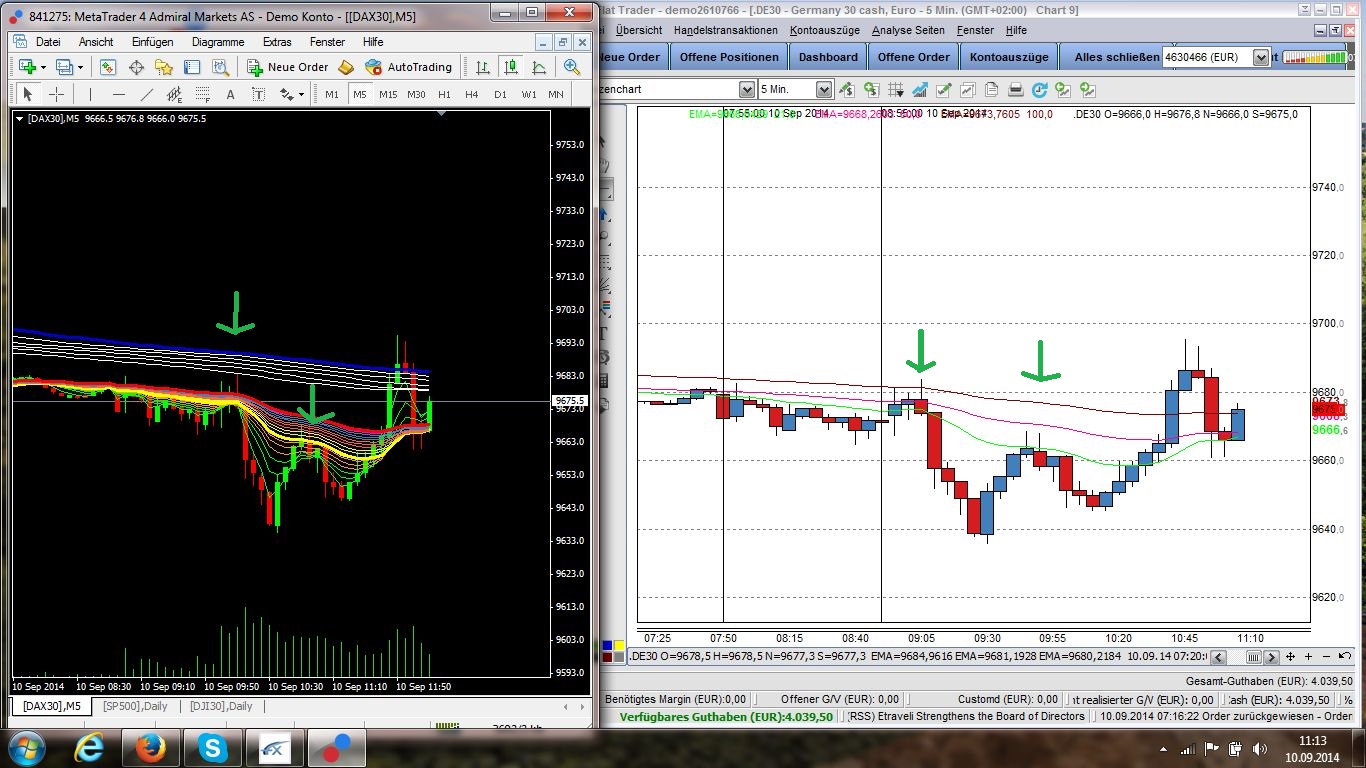The width and height of the screenshot is (1366, 768).
Task: Open the chart type dropdown in Flat Trader
Action: point(747,89)
